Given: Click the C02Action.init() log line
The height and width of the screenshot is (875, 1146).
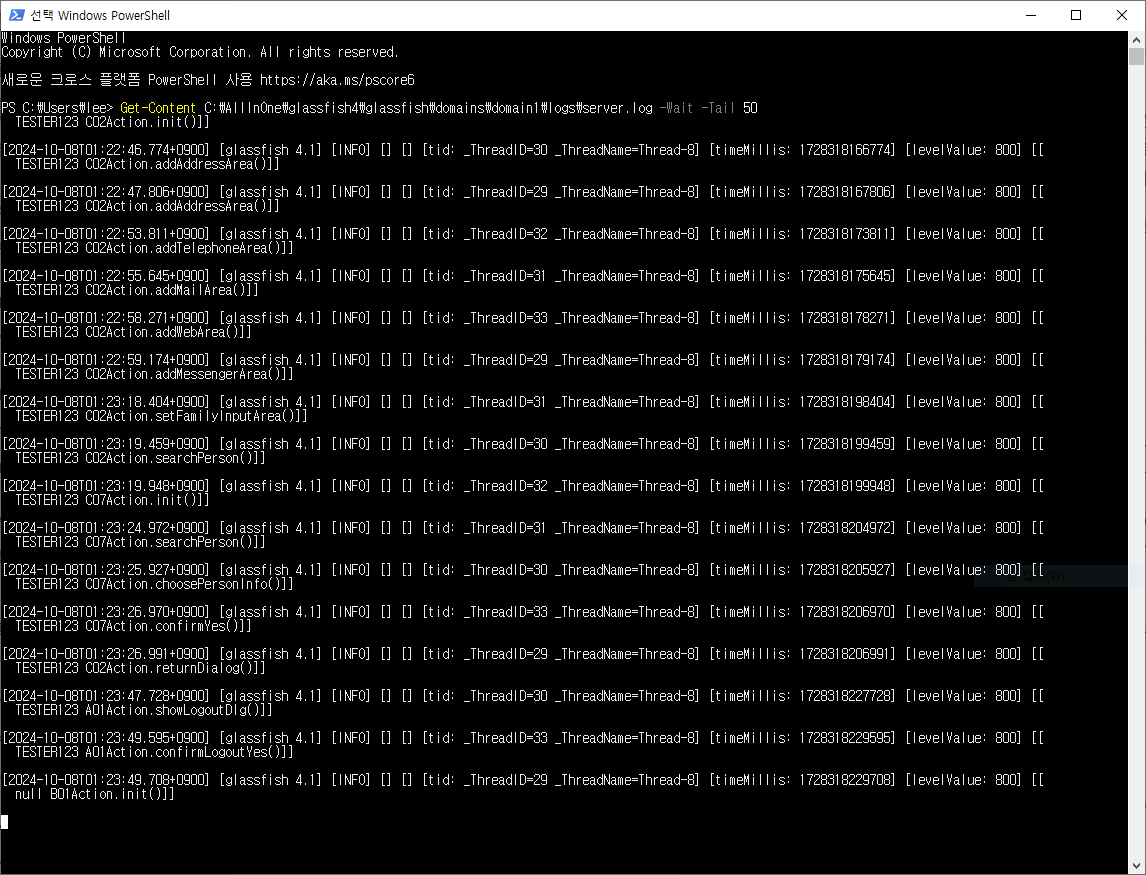Looking at the screenshot, I should click(x=112, y=122).
